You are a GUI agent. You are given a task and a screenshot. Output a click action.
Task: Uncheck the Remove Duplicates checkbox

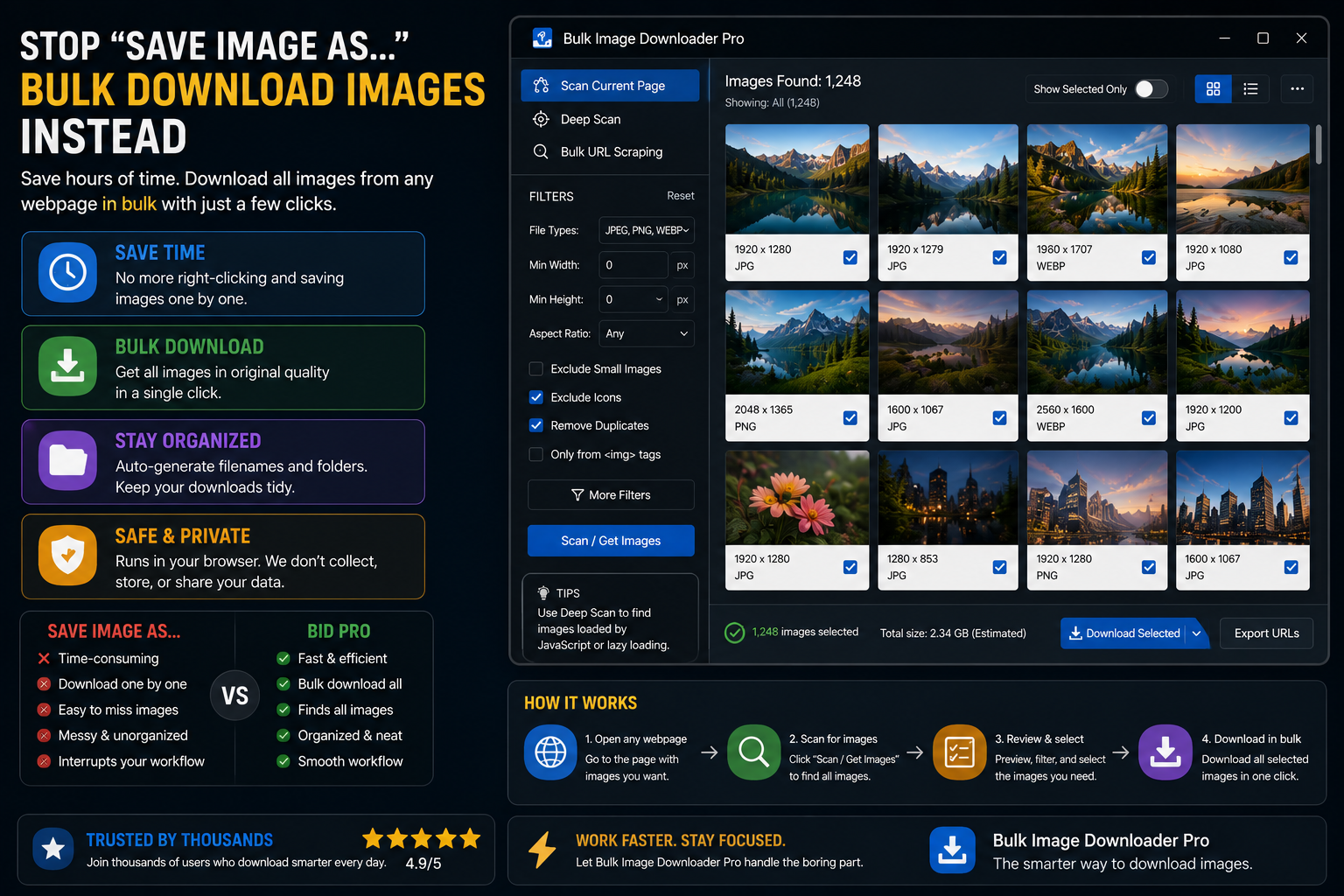pyautogui.click(x=536, y=425)
